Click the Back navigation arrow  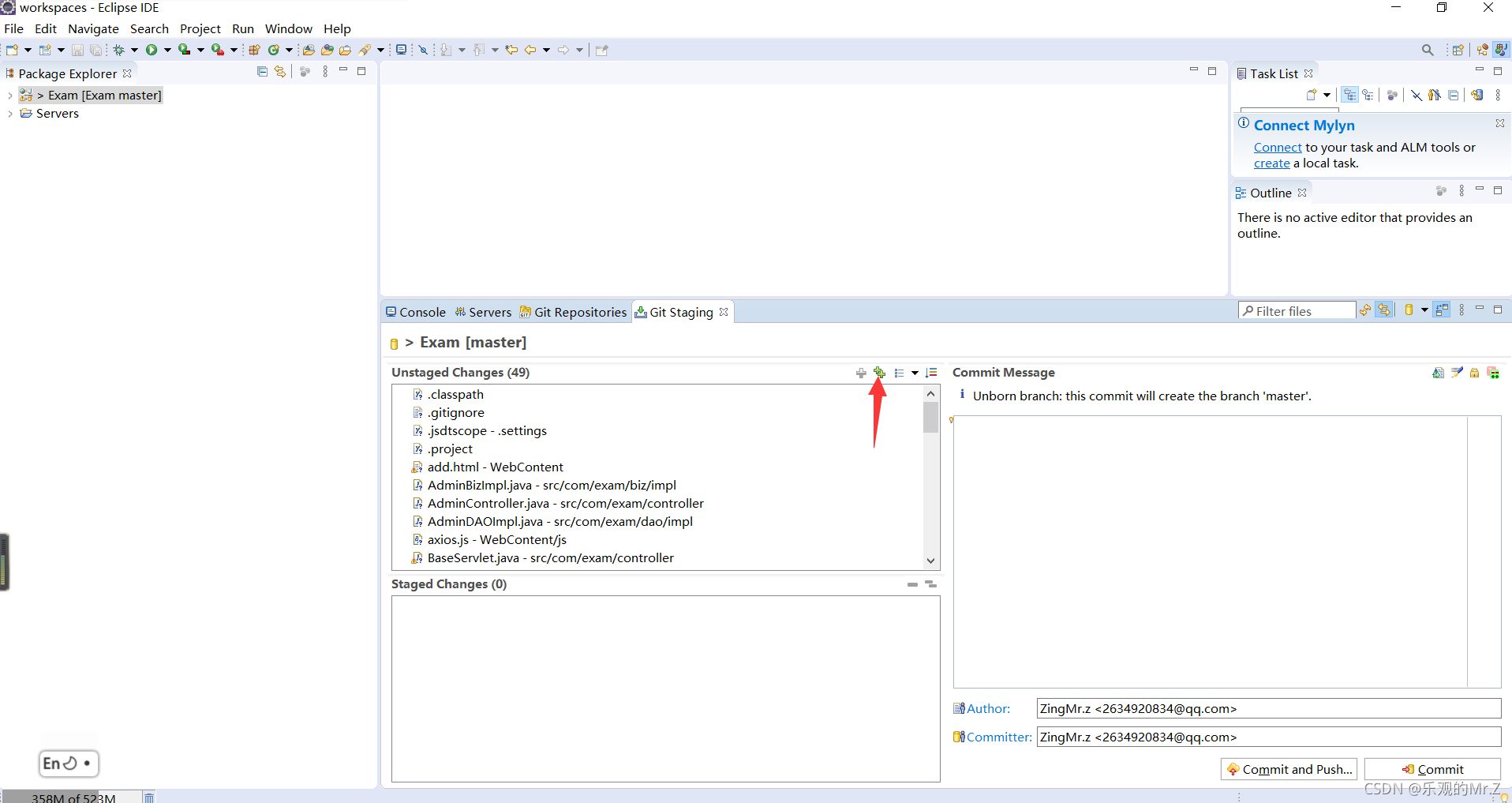(530, 50)
